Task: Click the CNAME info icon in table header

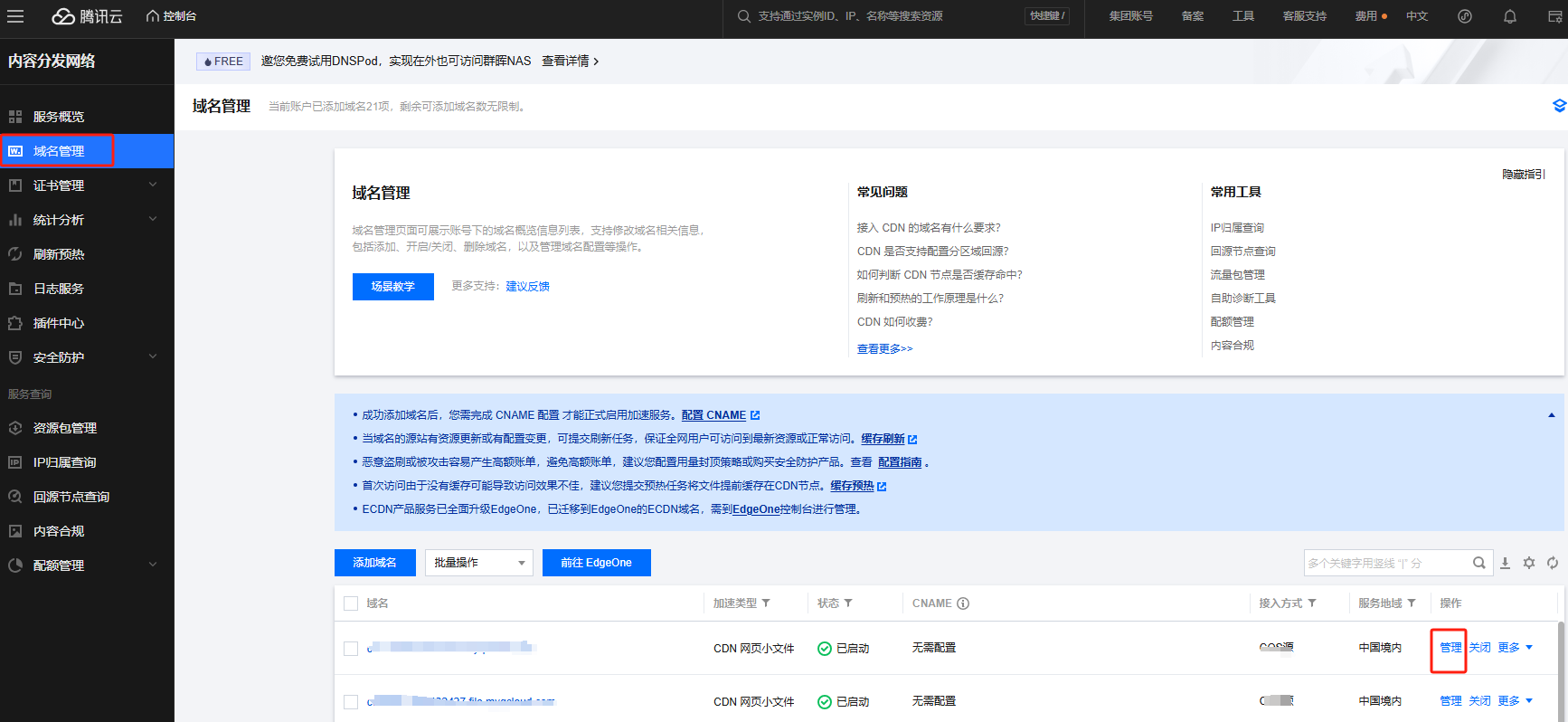Action: 963,603
